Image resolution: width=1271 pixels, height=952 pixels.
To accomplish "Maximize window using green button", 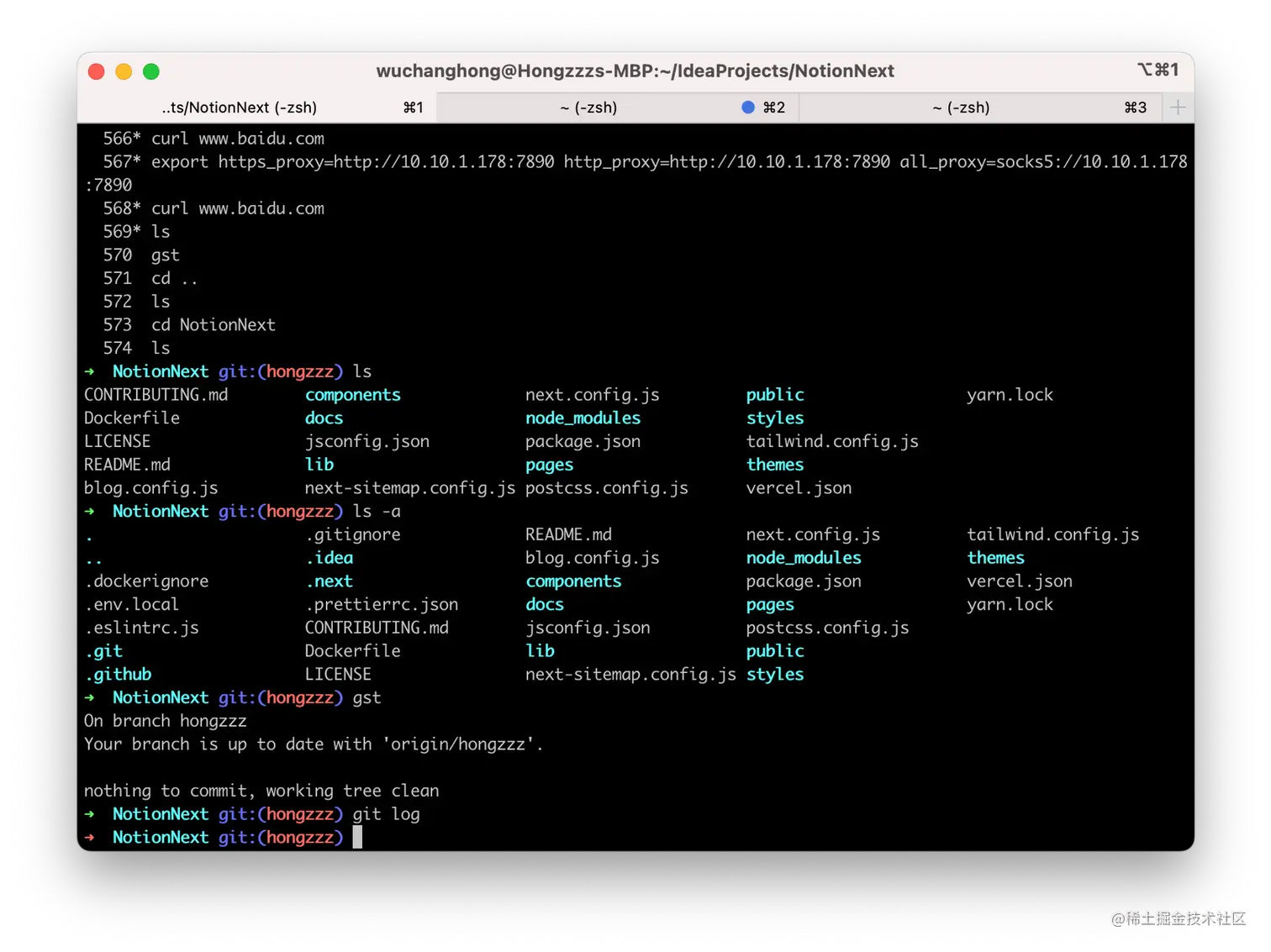I will pos(151,71).
